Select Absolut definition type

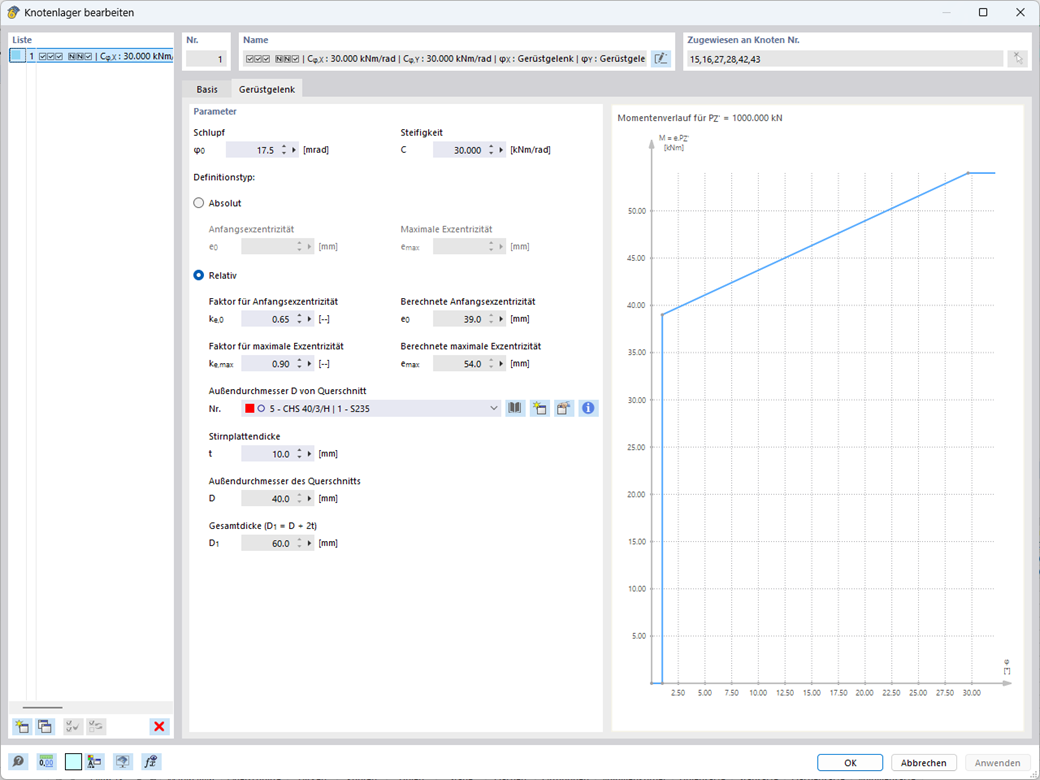point(198,203)
